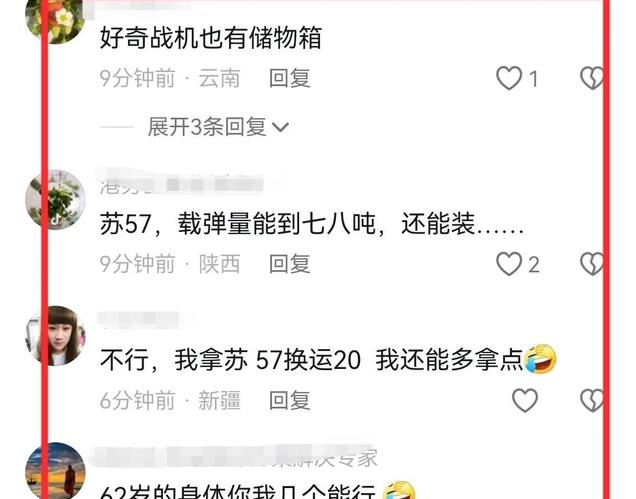
Task: Open plant avatar of Shaanxi commenter
Action: coord(55,200)
